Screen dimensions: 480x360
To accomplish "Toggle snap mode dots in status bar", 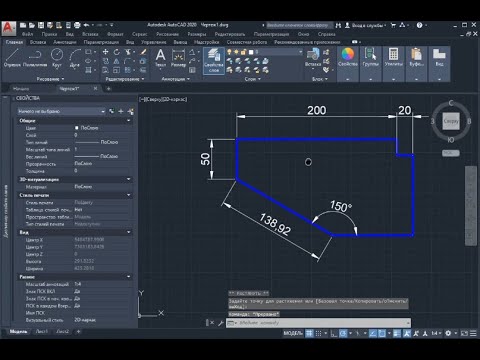I will coord(318,333).
